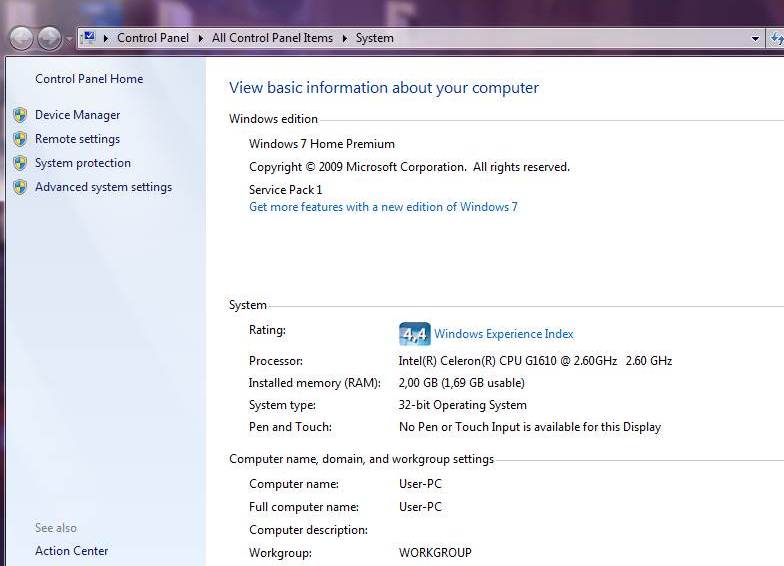Open Windows Experience Index link
This screenshot has height=566, width=784.
[x=504, y=334]
